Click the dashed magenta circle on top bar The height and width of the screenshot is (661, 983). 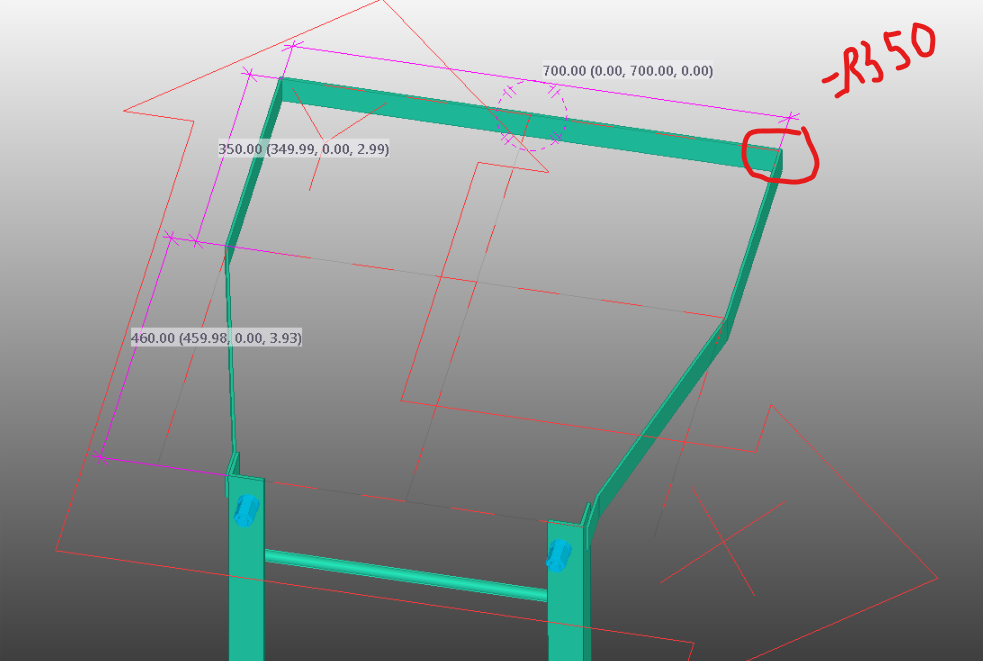click(x=532, y=115)
